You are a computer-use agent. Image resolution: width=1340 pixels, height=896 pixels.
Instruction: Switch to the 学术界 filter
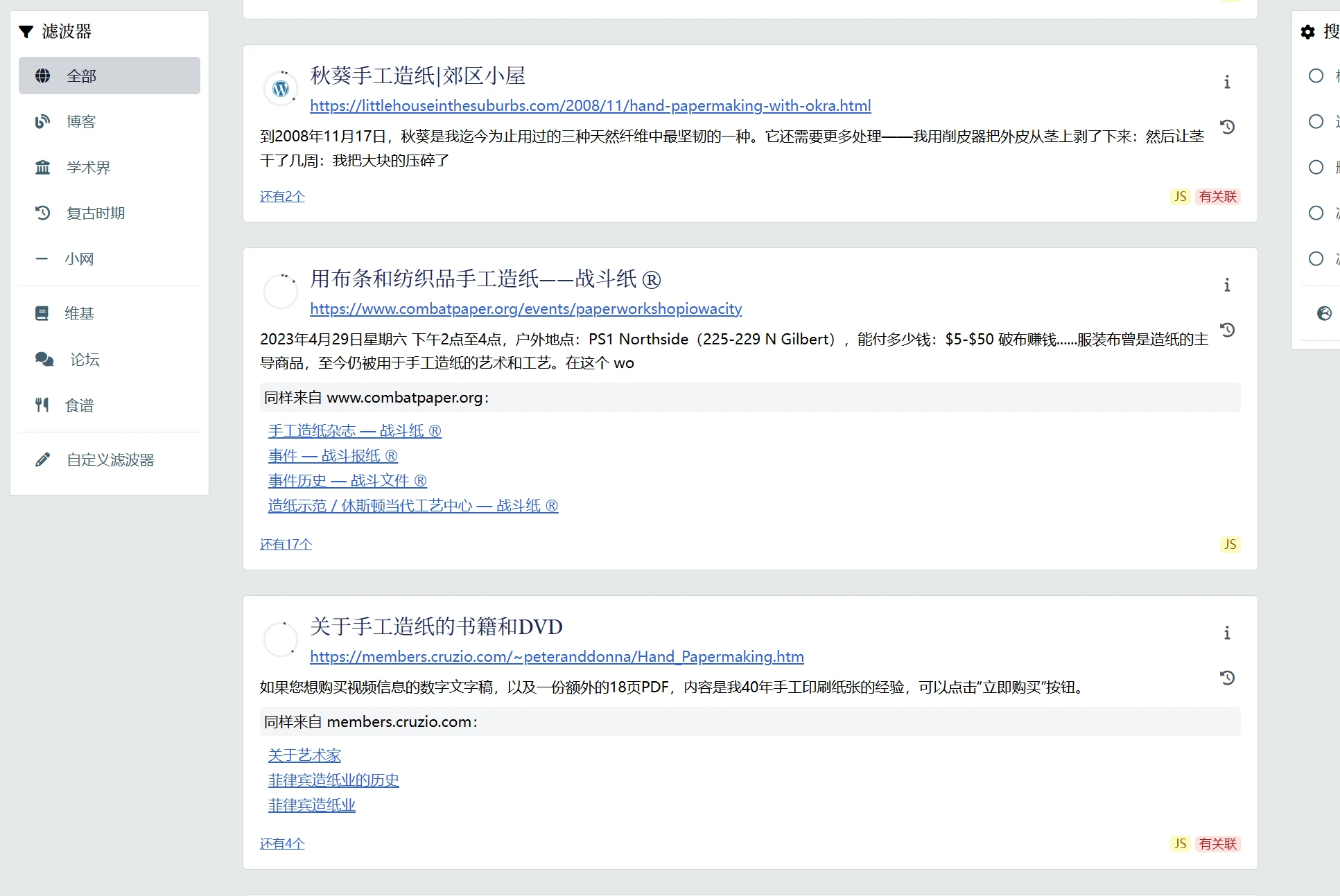(x=110, y=167)
